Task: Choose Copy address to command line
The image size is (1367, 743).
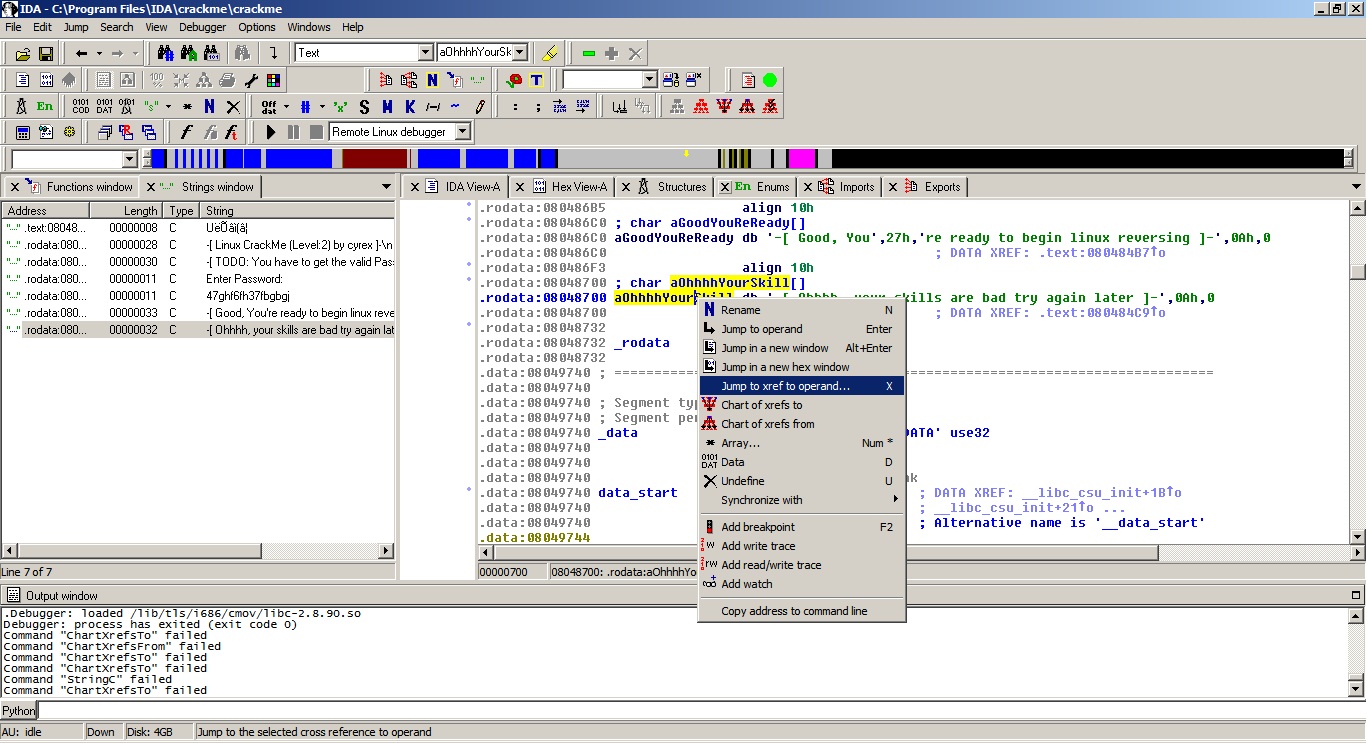Action: [802, 611]
